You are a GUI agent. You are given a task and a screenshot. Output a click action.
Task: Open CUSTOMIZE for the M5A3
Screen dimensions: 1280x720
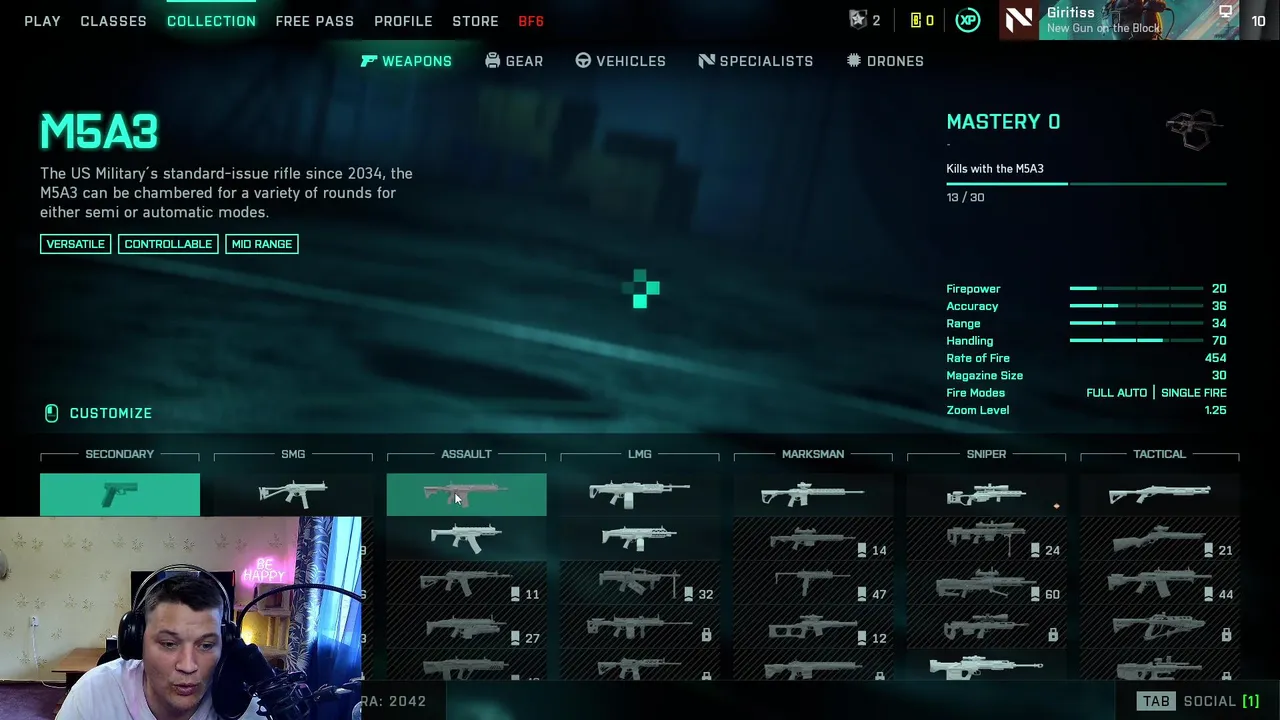(x=98, y=413)
